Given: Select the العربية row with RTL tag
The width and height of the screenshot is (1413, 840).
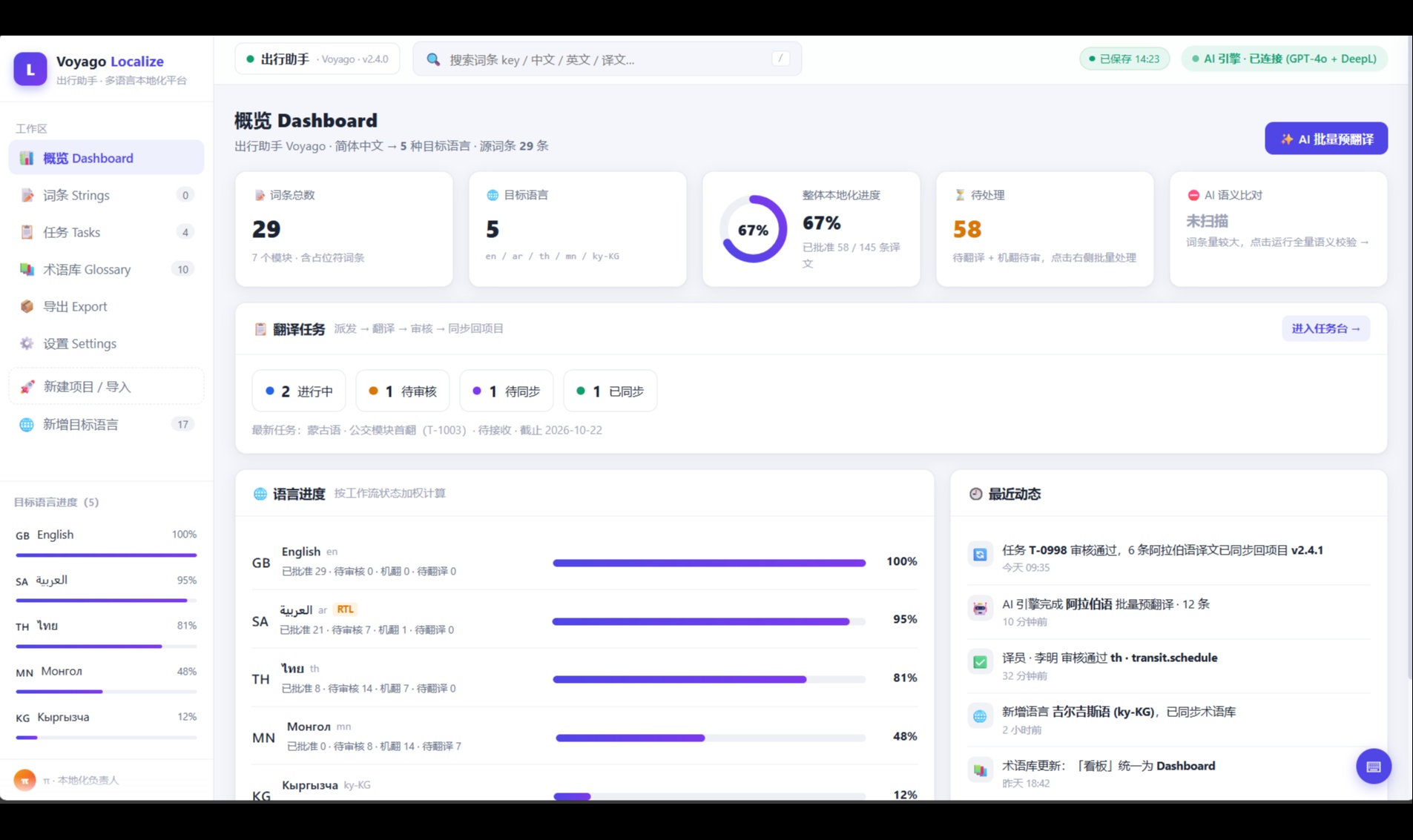Looking at the screenshot, I should [x=584, y=619].
